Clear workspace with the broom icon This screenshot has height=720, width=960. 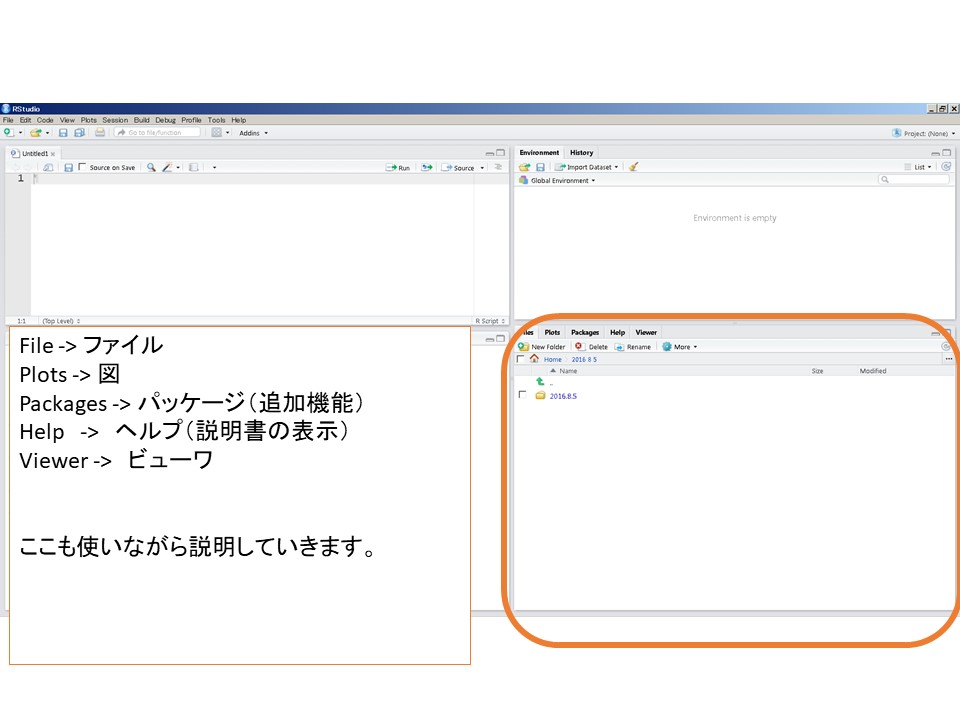[634, 167]
